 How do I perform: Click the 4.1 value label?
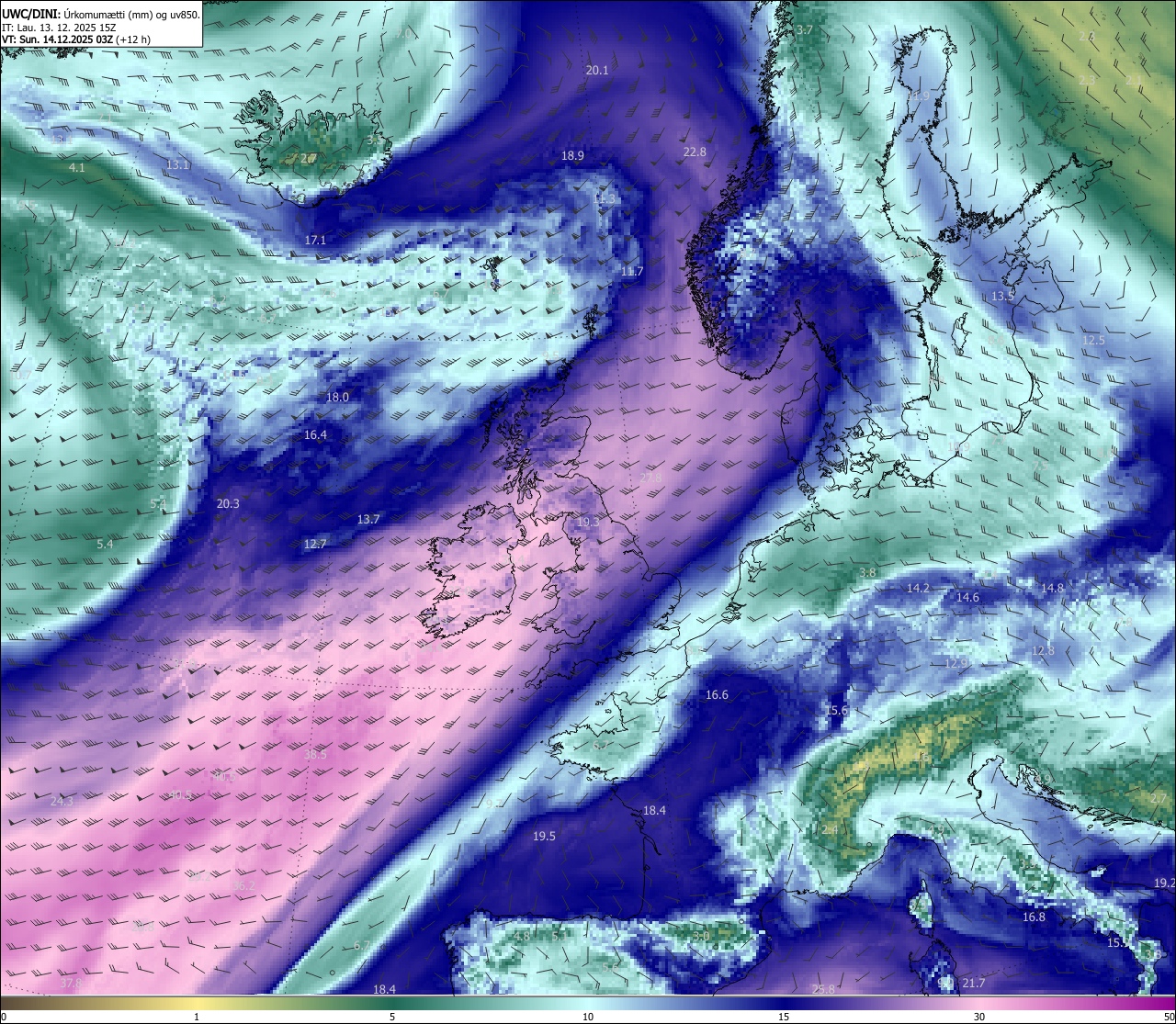77,169
